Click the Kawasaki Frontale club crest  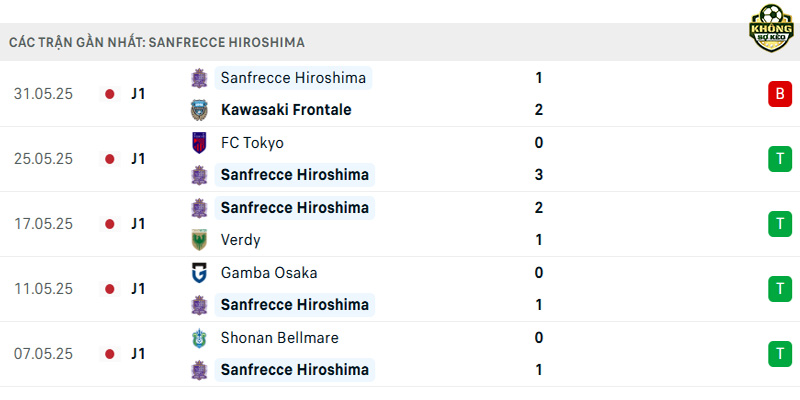click(199, 110)
